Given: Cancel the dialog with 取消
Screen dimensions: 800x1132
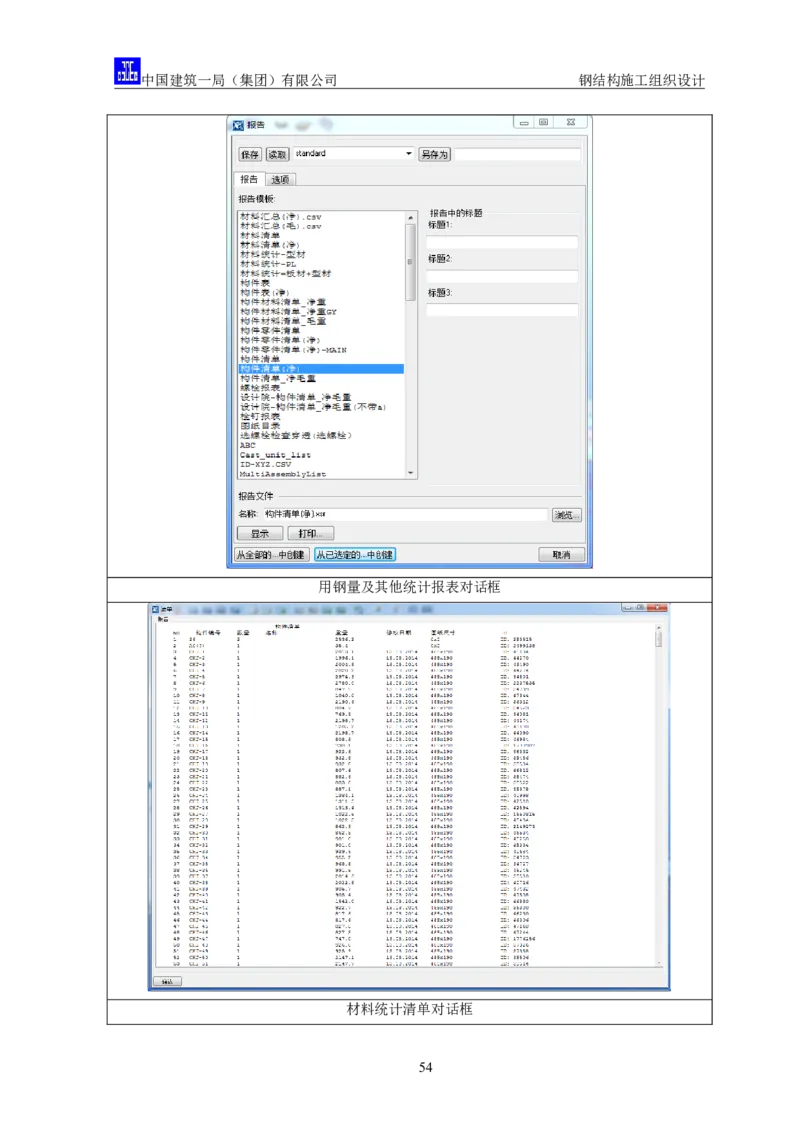Looking at the screenshot, I should click(x=561, y=554).
